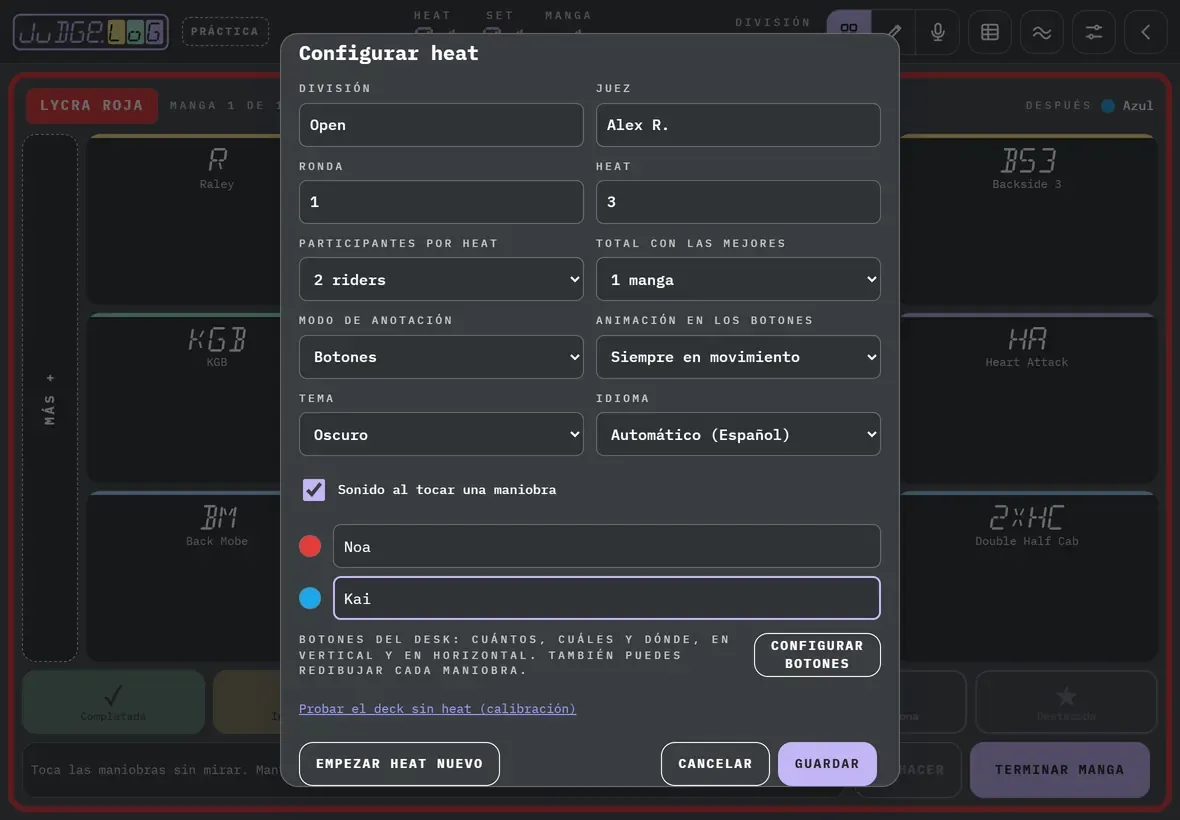
Task: Toggle the Sonido al tocar una maniobra checkbox
Action: tap(314, 490)
